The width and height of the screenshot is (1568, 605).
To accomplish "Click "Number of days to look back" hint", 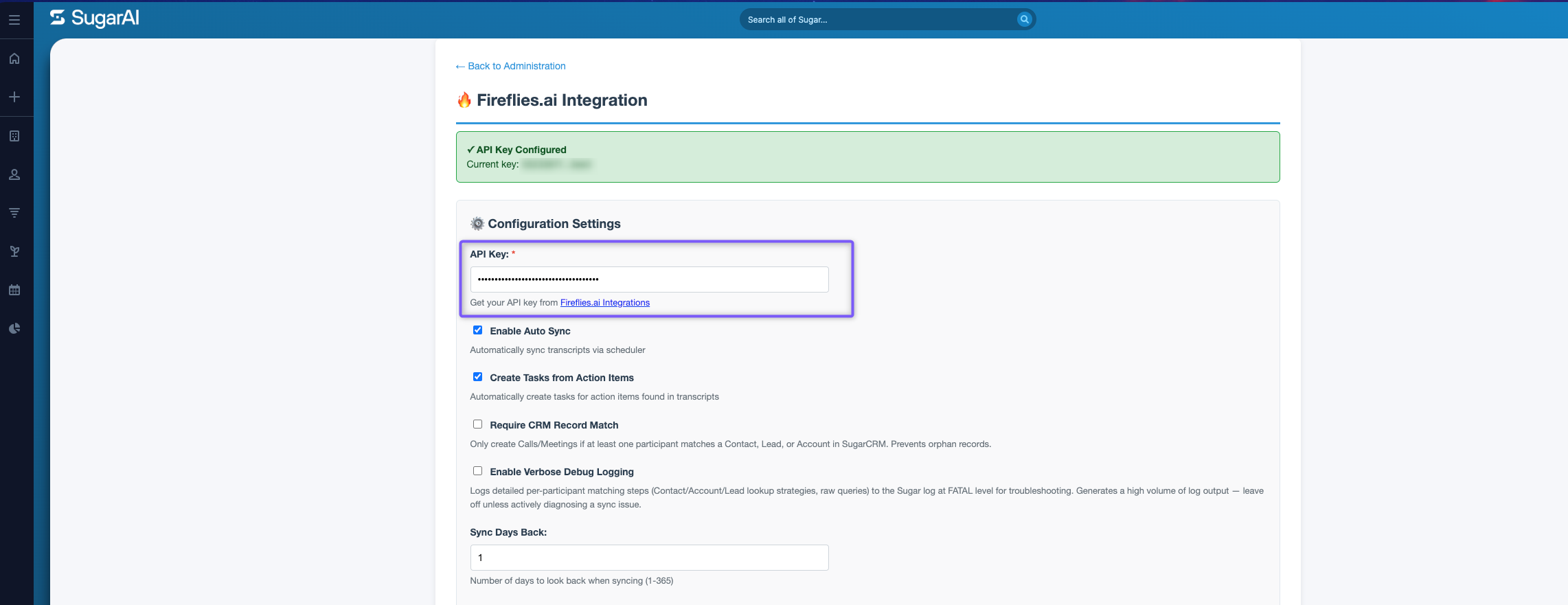I will point(571,581).
